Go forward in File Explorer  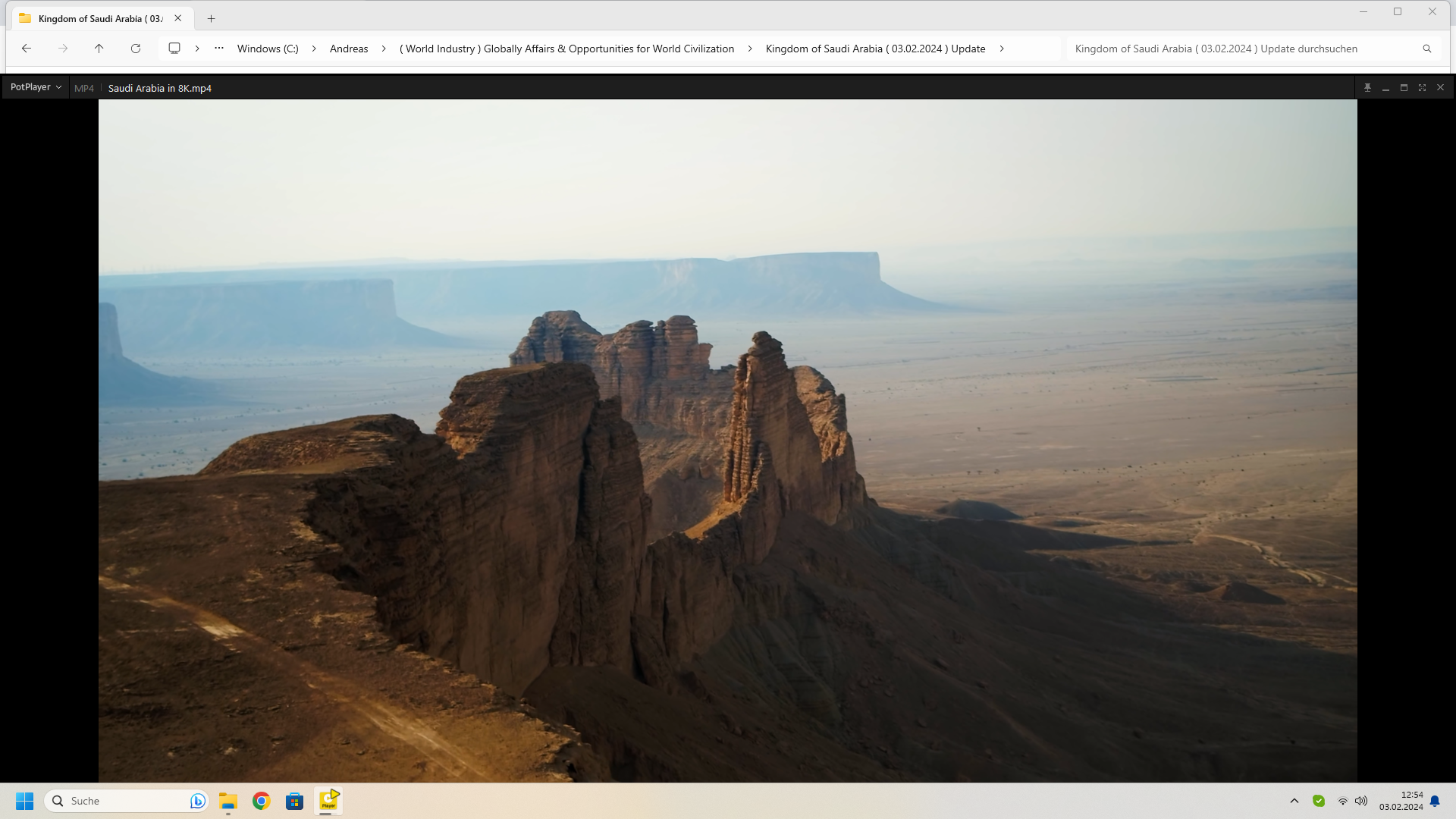pyautogui.click(x=63, y=49)
